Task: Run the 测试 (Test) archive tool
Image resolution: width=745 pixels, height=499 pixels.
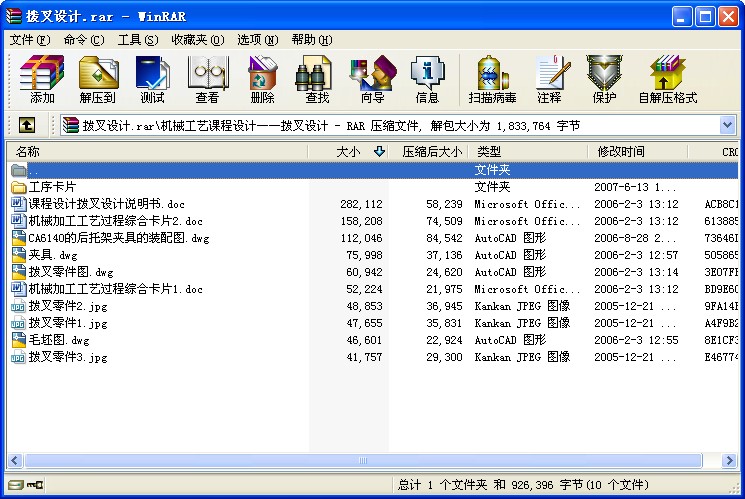Action: pos(152,79)
